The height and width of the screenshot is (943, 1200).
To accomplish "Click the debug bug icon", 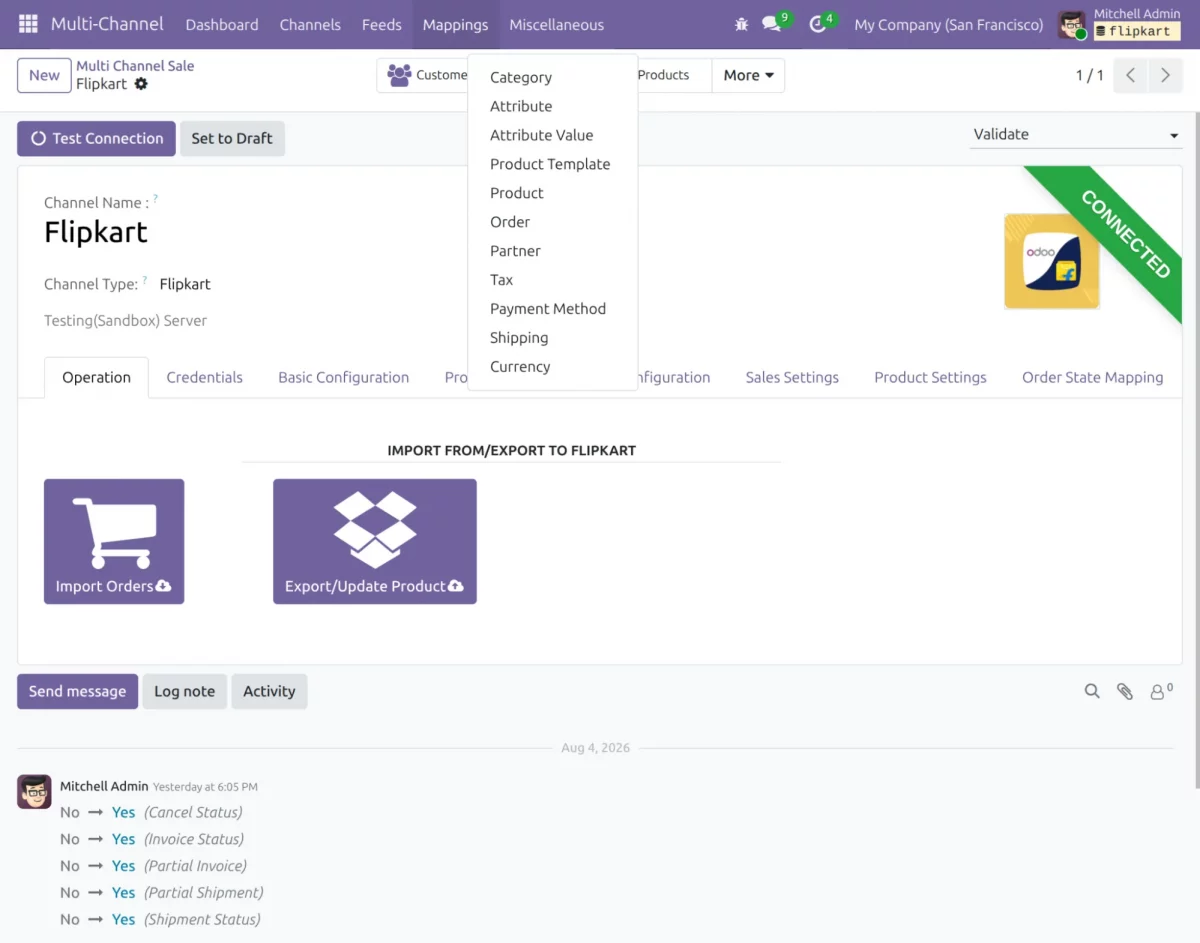I will point(741,24).
